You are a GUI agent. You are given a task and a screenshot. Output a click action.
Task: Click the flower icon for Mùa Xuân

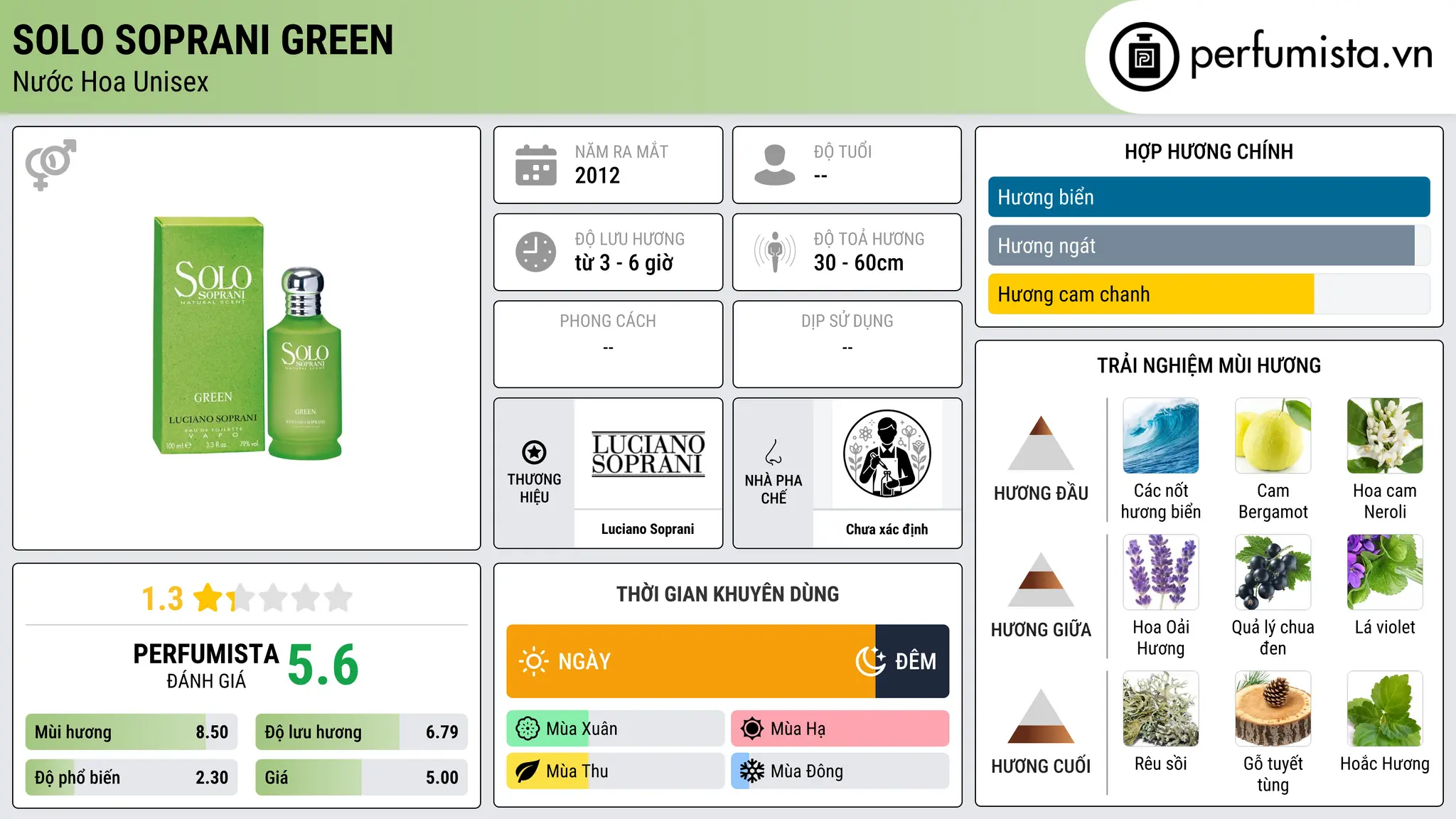(x=528, y=729)
